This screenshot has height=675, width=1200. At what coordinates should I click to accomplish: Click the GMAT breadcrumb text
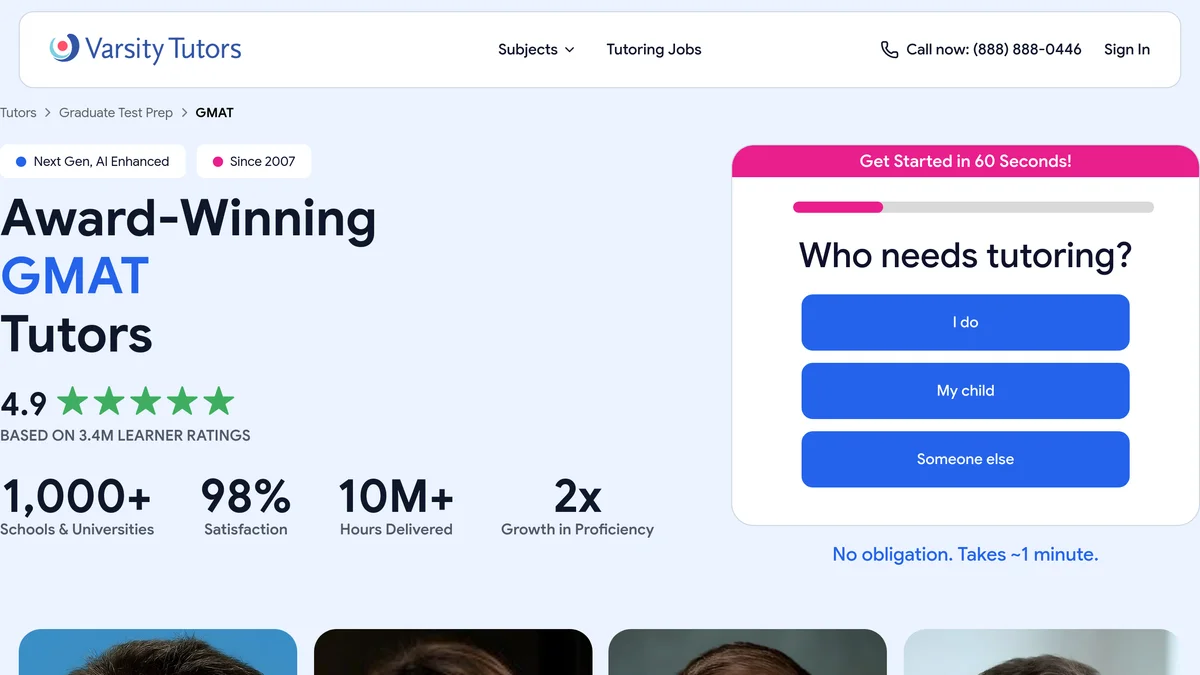click(x=215, y=113)
